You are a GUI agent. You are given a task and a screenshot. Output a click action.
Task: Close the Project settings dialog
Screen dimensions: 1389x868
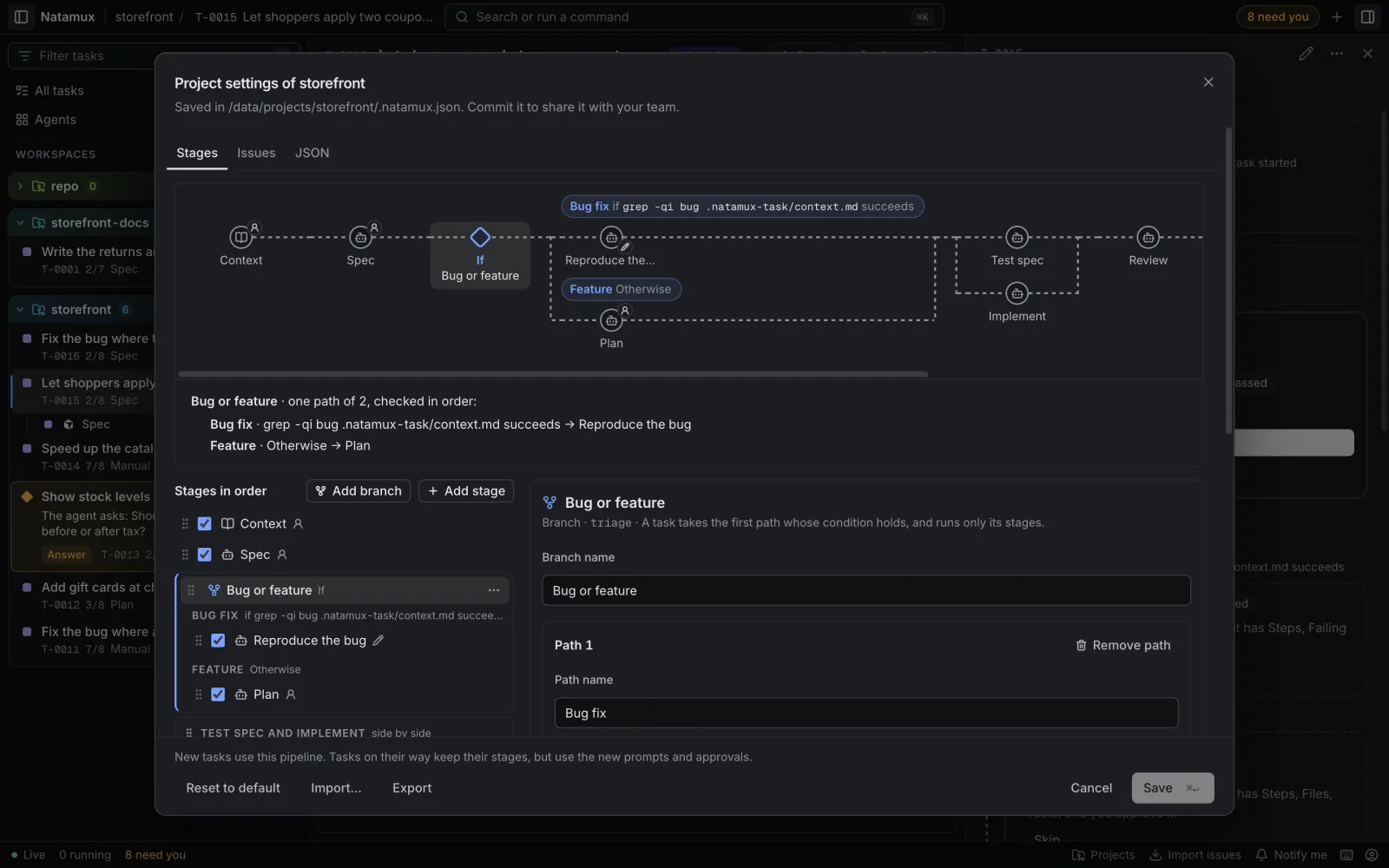(x=1208, y=82)
